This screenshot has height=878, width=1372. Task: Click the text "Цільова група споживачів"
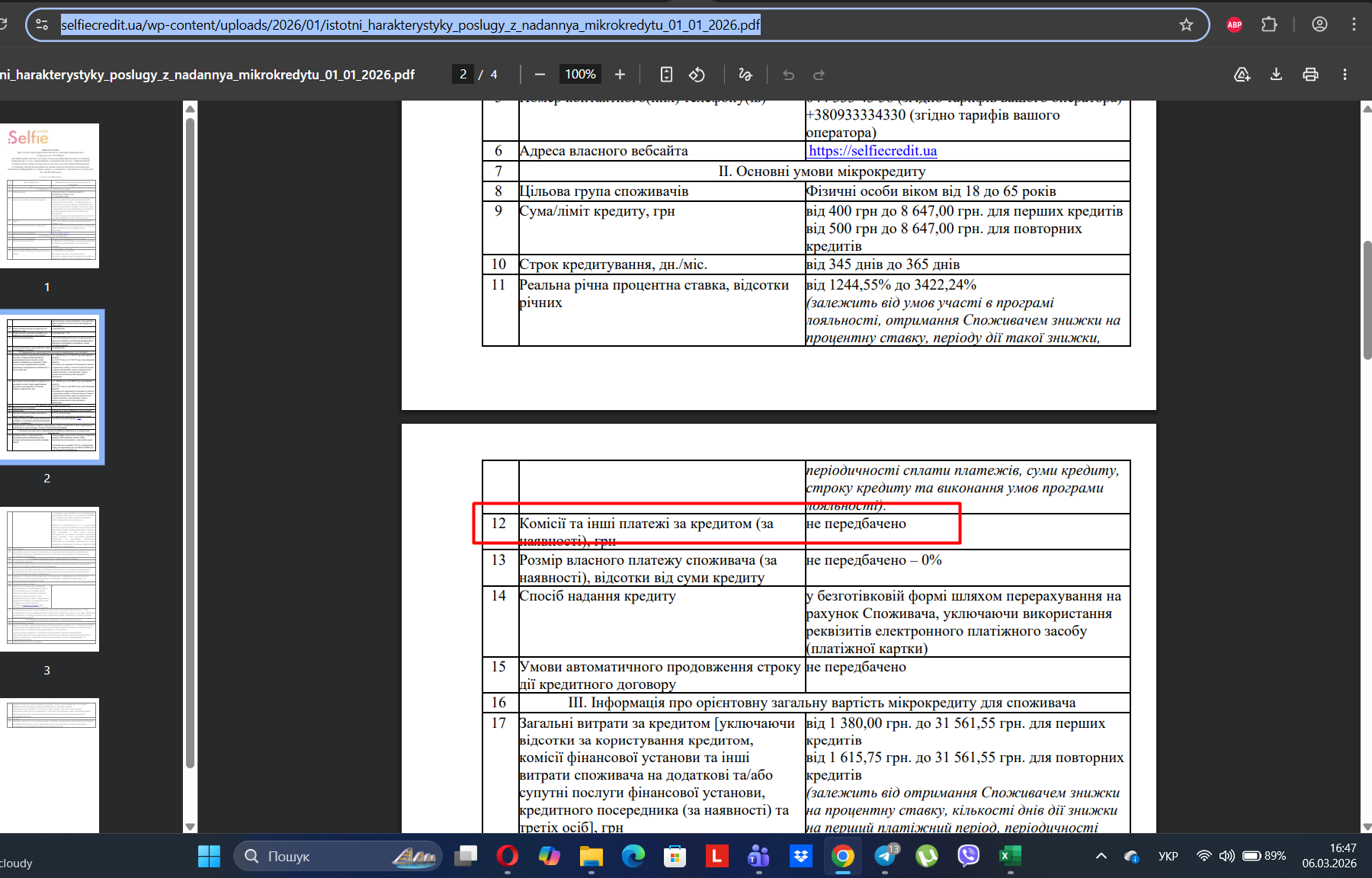tap(604, 191)
